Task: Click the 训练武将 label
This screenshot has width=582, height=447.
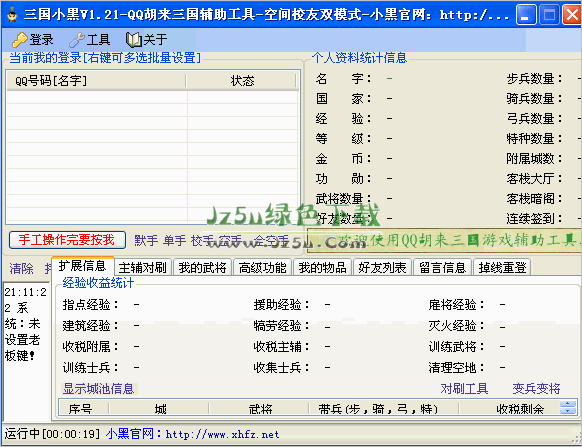Action: point(456,346)
